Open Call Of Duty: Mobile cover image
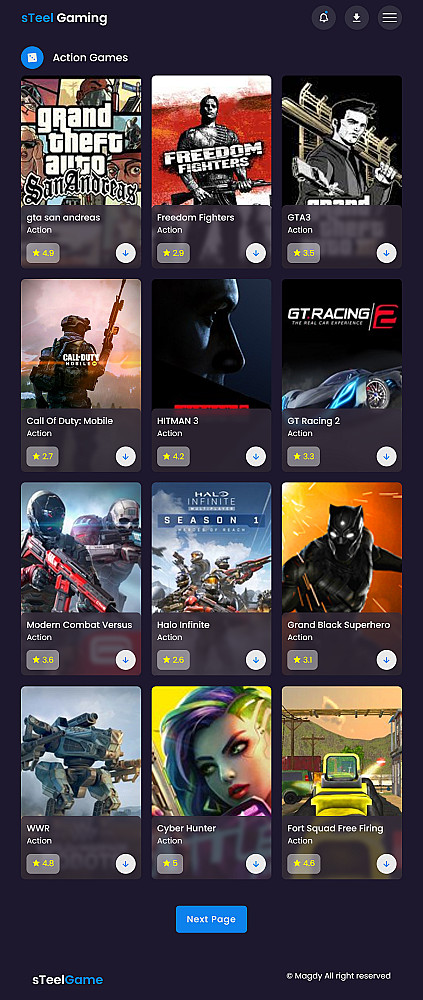Image resolution: width=423 pixels, height=1000 pixels. pos(81,344)
